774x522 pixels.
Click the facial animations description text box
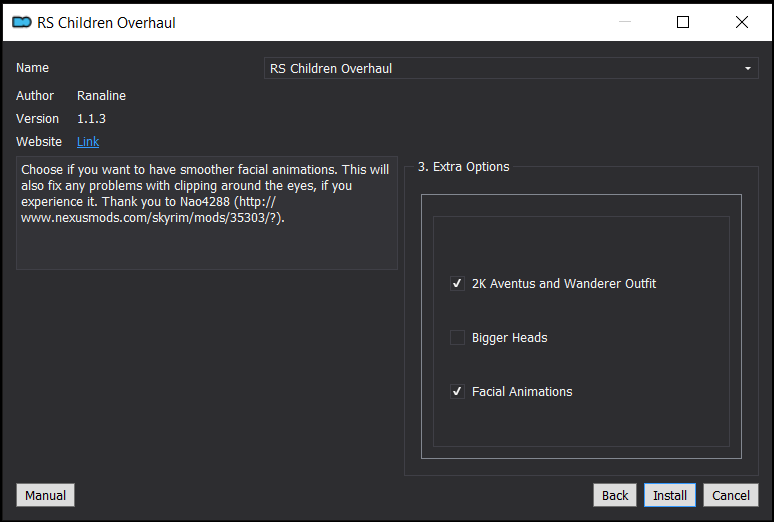[x=207, y=213]
